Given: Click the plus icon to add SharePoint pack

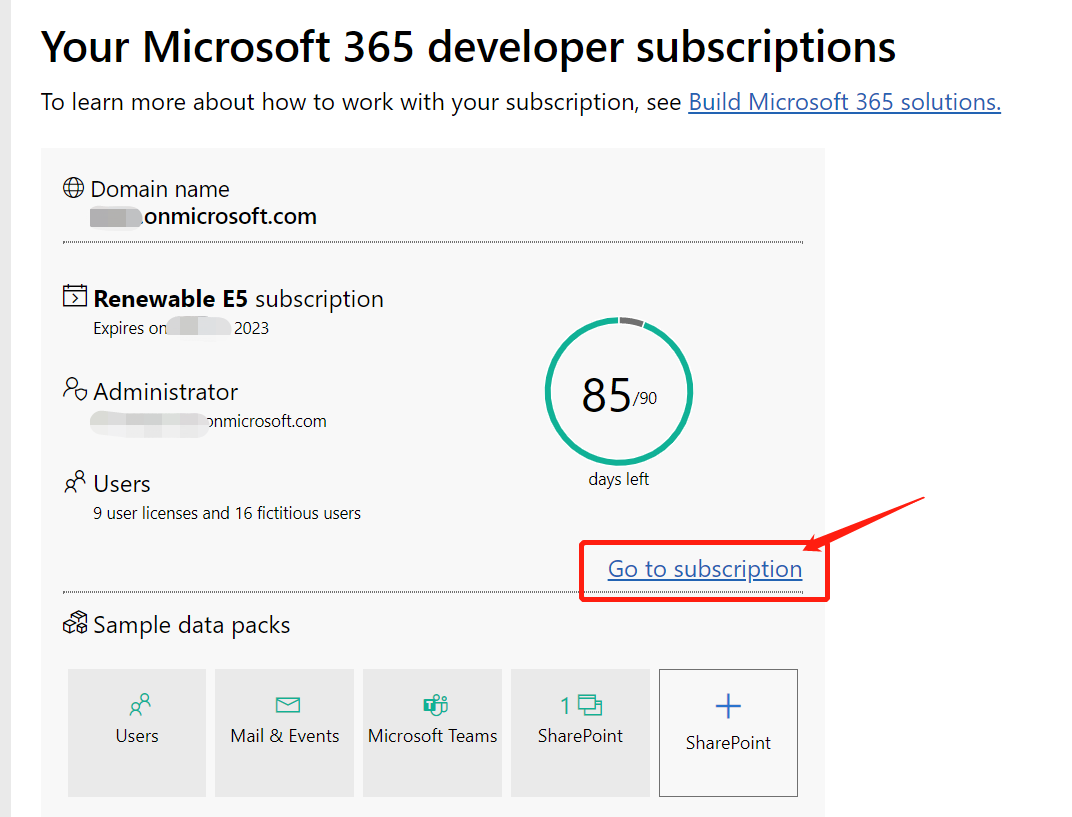Looking at the screenshot, I should (728, 705).
